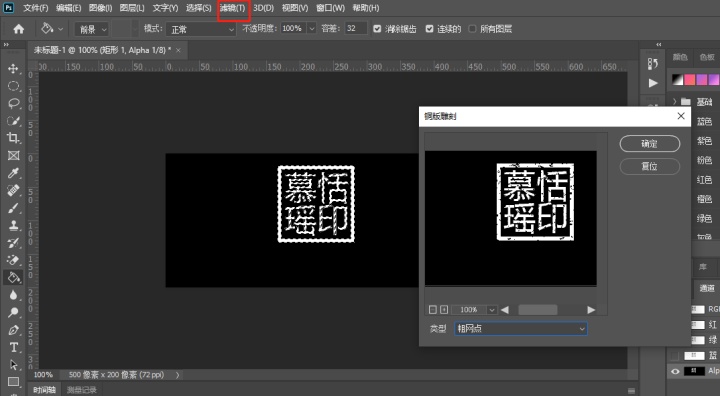Uncheck the 连续的 contiguous checkbox

pos(429,29)
